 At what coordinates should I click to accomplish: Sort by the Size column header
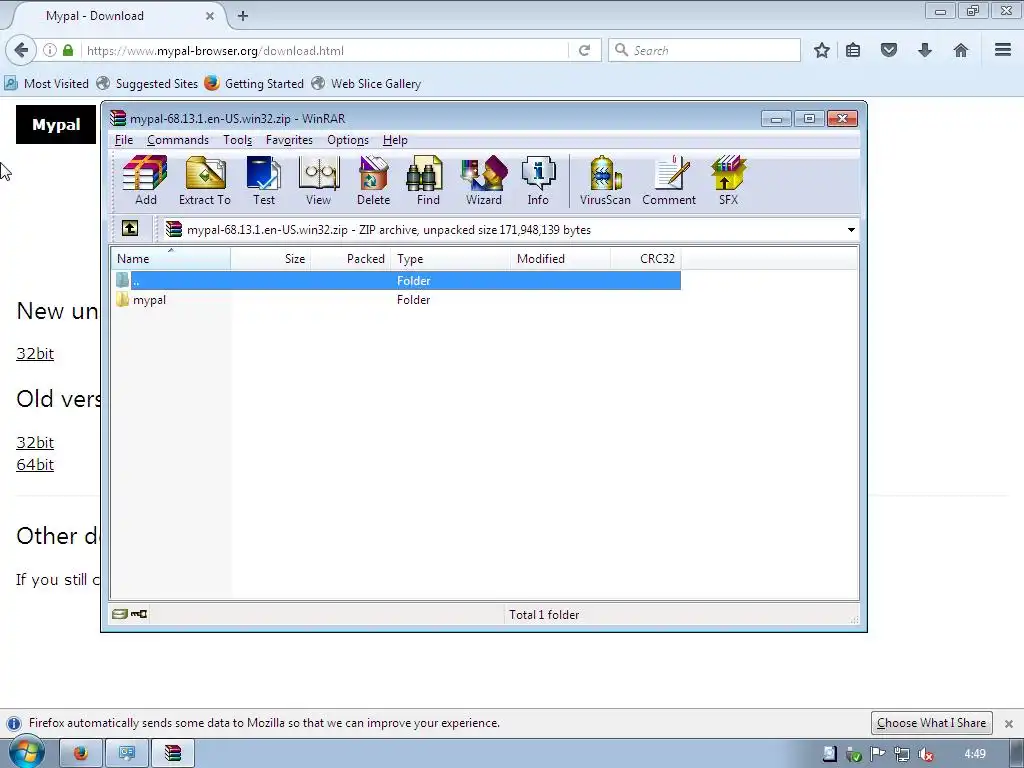click(270, 259)
